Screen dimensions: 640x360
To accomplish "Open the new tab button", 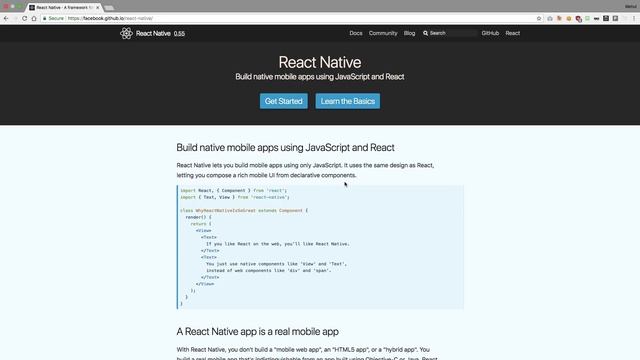I will tap(109, 8).
